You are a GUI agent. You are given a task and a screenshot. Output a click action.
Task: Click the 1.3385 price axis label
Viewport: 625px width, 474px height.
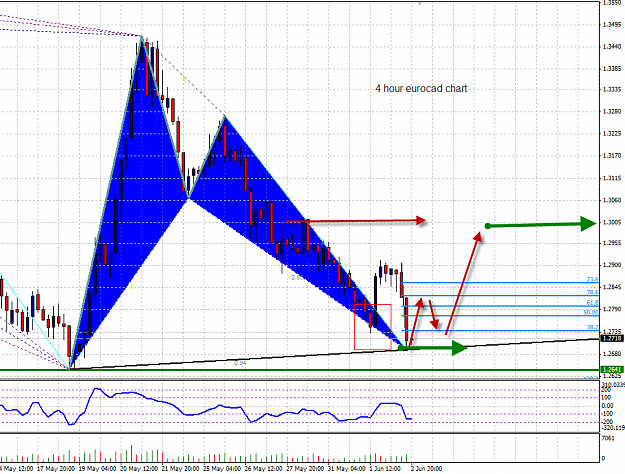click(612, 69)
